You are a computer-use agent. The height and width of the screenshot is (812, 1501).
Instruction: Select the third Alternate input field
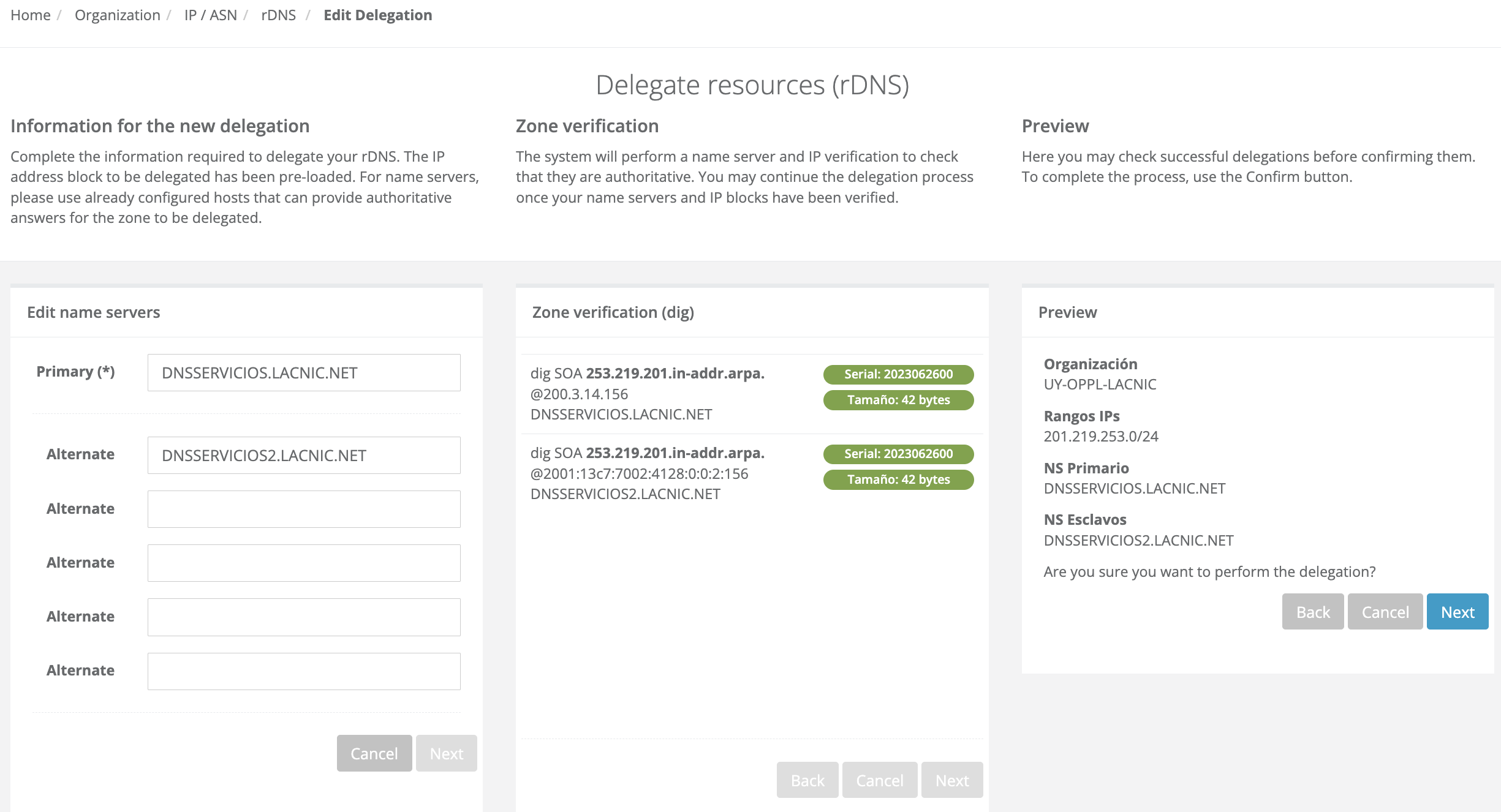pos(304,563)
